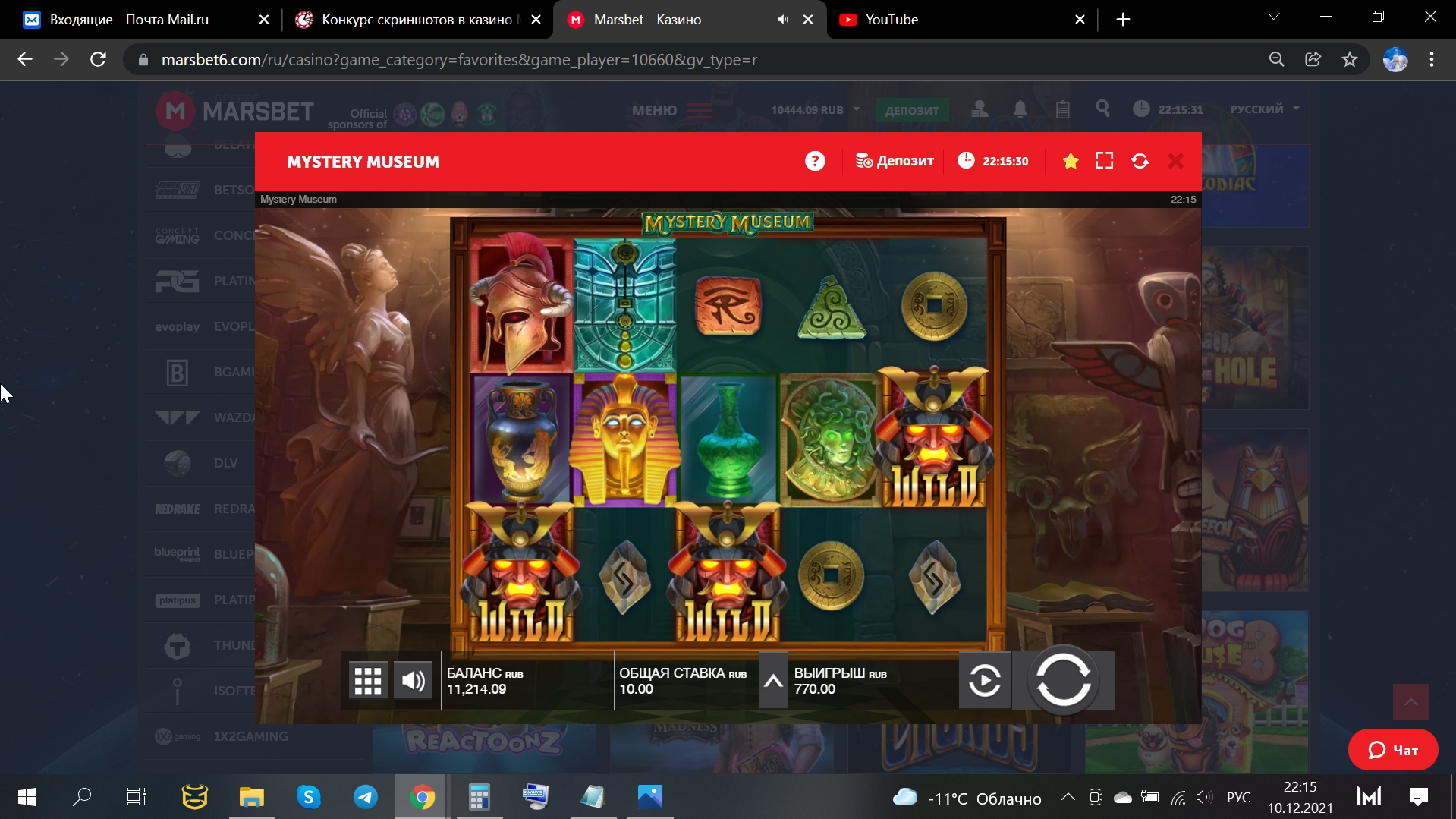Reload the current page

pos(98,59)
